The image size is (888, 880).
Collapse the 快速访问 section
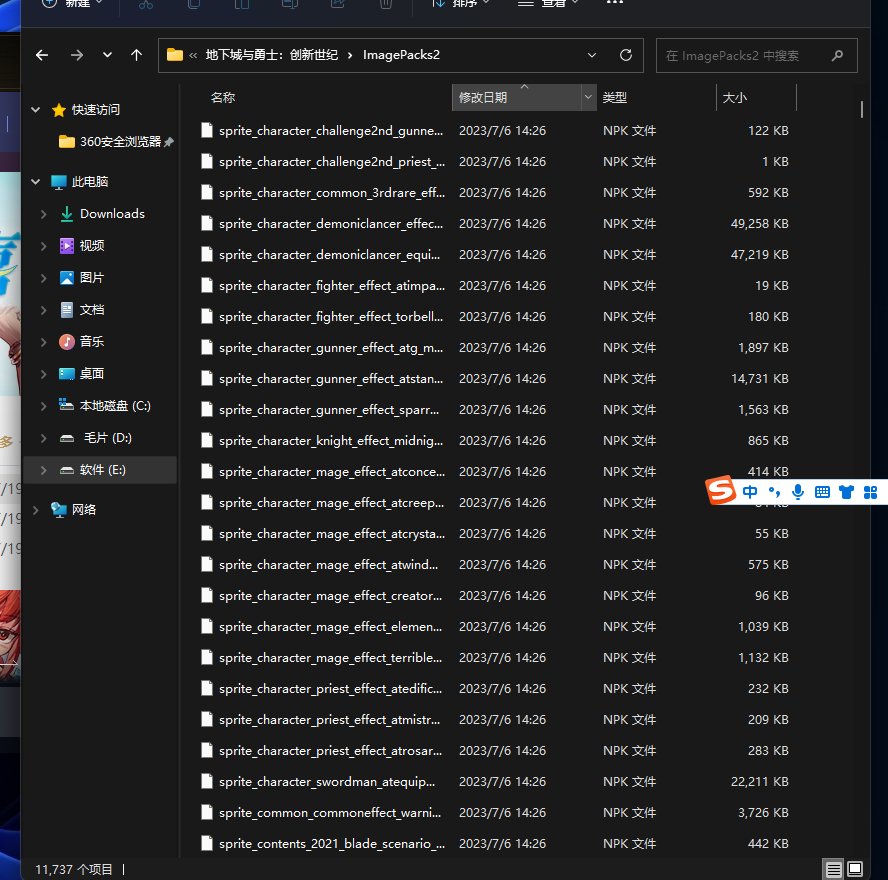tap(36, 109)
